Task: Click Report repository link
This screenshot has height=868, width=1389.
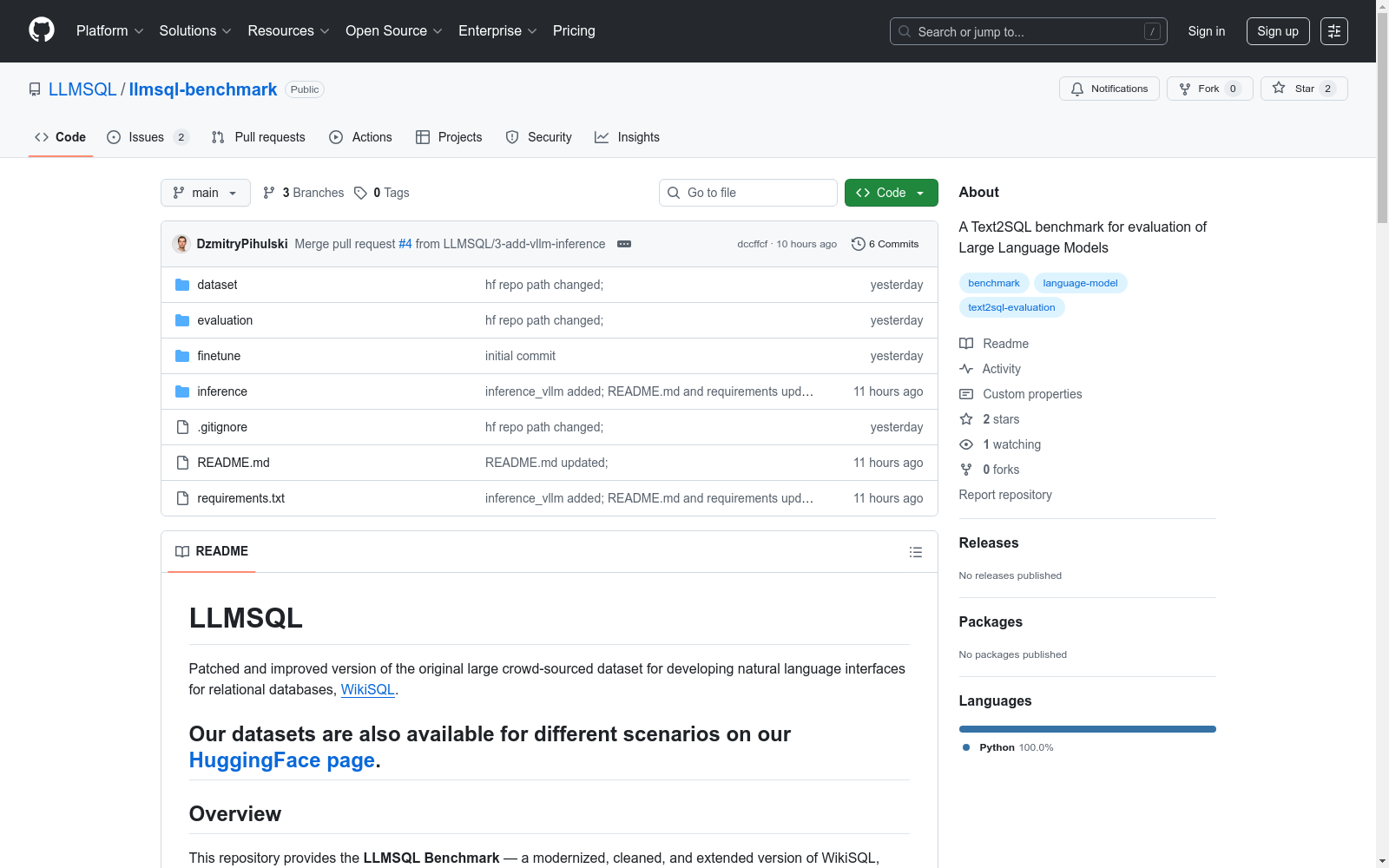Action: click(x=1005, y=495)
